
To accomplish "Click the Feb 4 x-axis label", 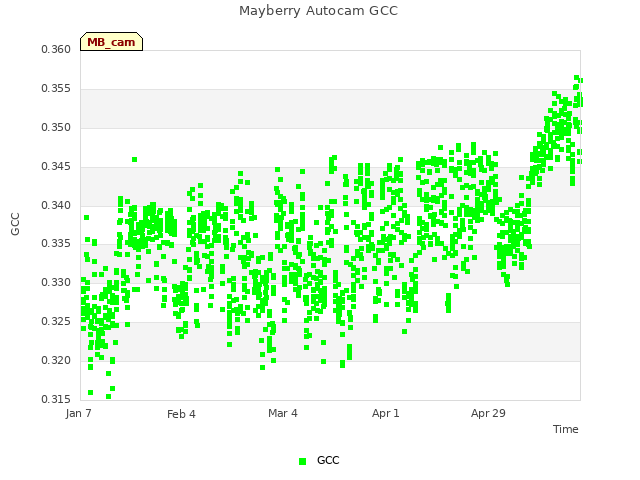I will coord(181,414).
